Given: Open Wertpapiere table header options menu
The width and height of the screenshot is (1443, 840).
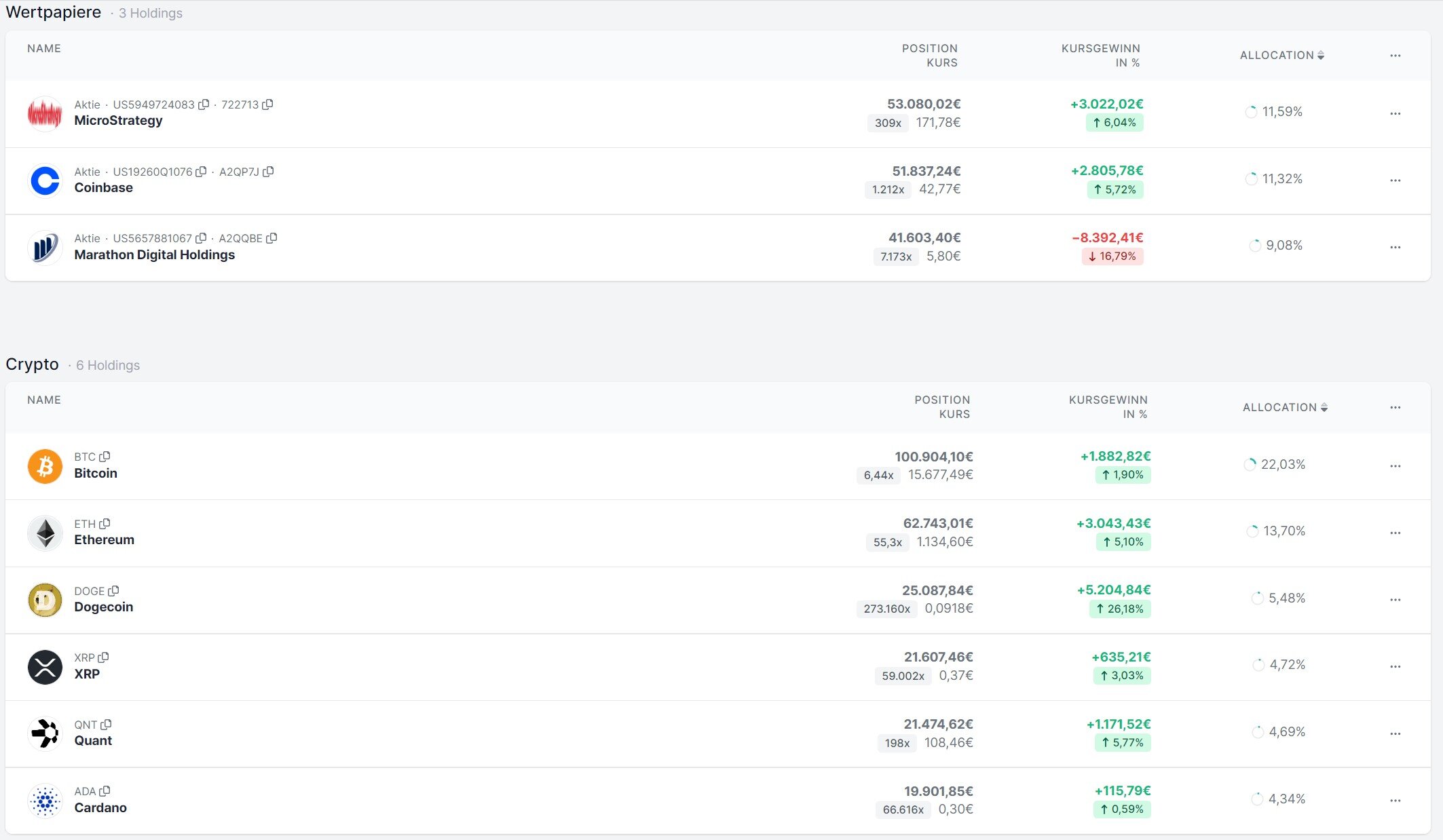Looking at the screenshot, I should click(x=1395, y=56).
